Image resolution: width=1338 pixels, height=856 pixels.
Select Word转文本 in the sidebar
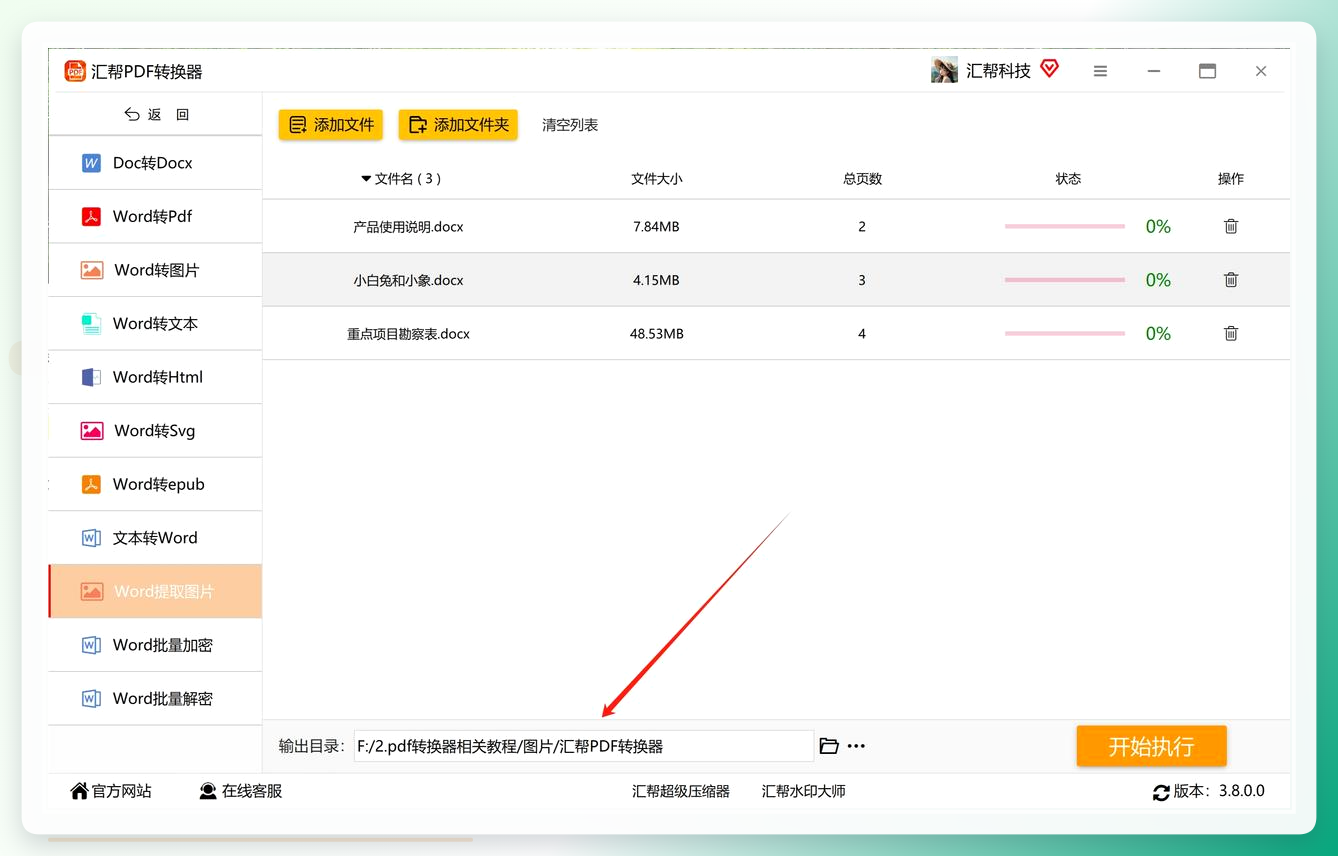[x=155, y=323]
